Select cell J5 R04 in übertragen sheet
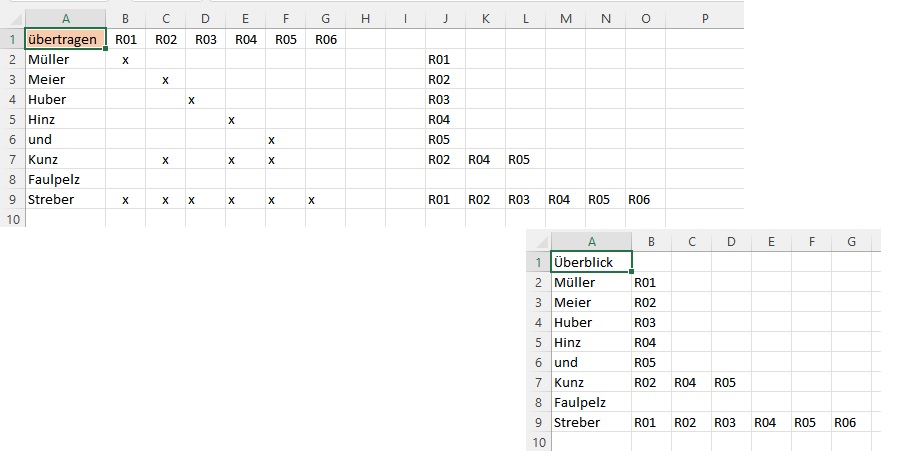 (445, 119)
